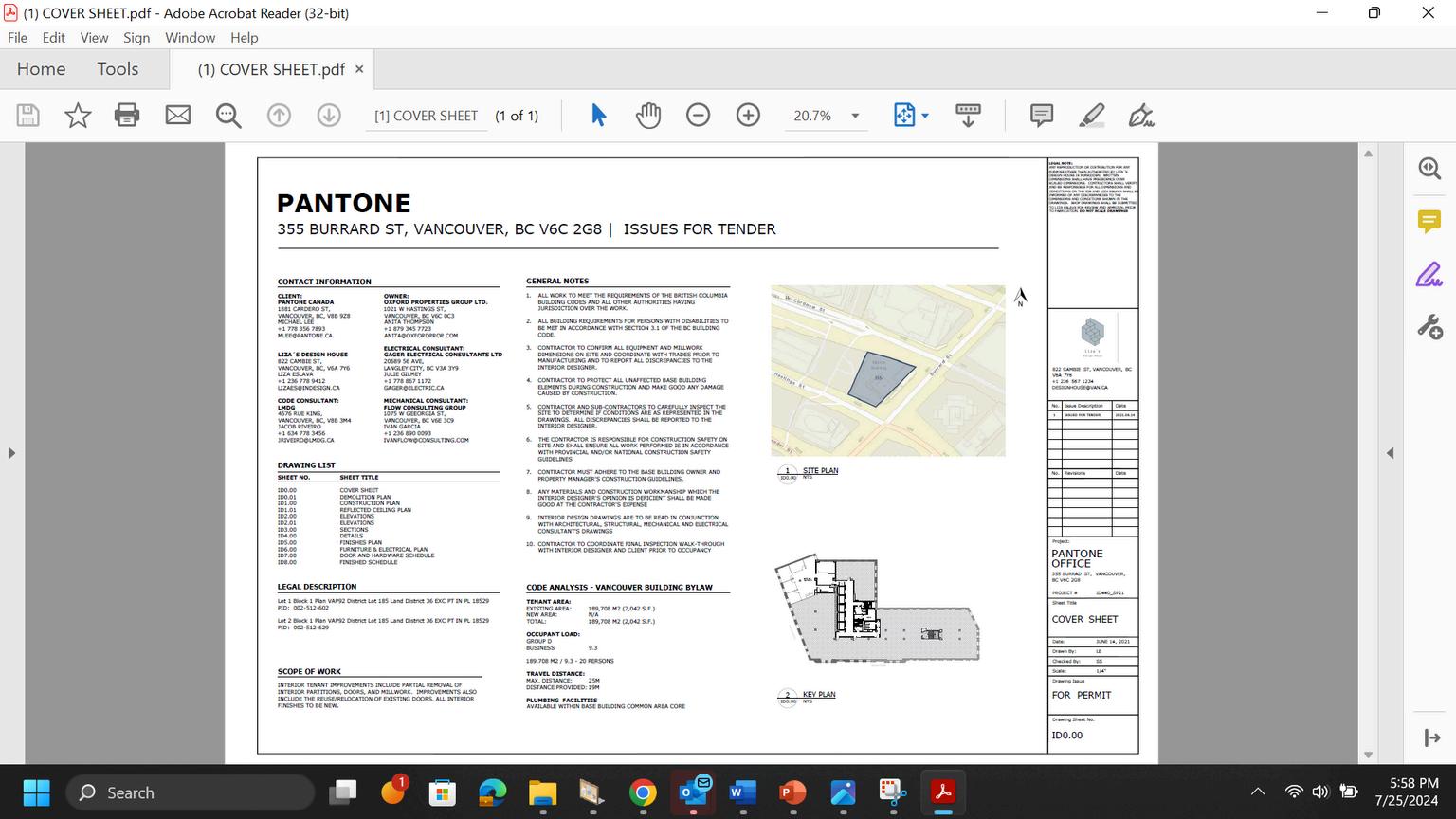1456x819 pixels.
Task: Click the SCOPE OF WORK heading
Action: pos(309,672)
